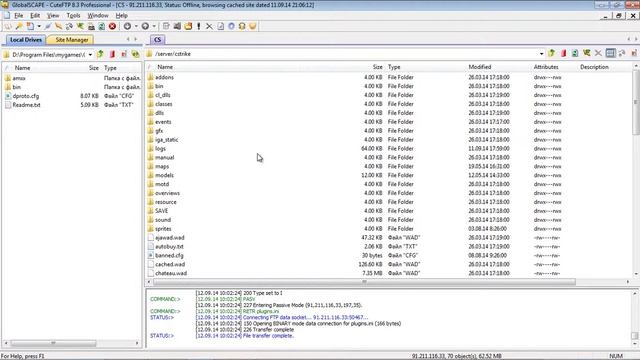
Task: Click the Properties page toolbar icon
Action: click(220, 26)
